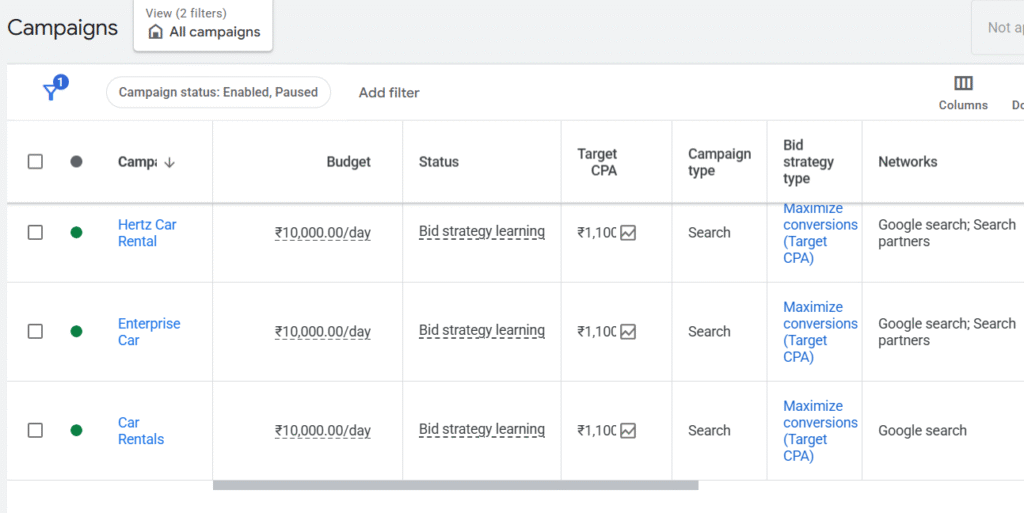The image size is (1024, 513).
Task: Tick the select-all checkbox in header
Action: point(35,161)
